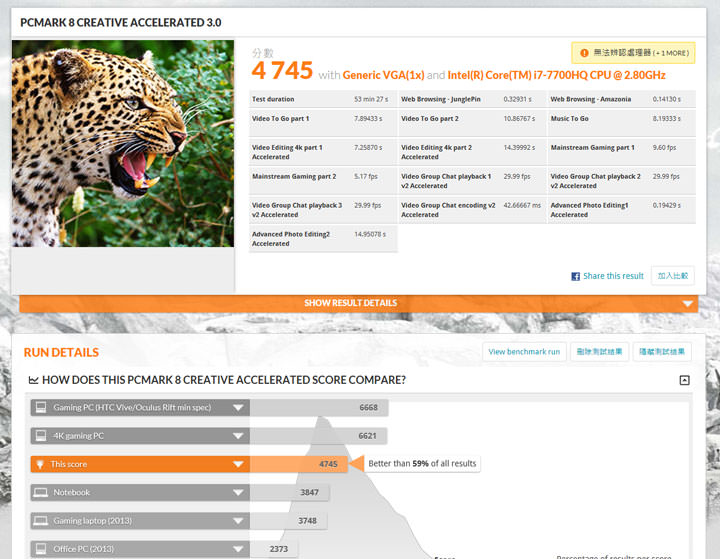Click the 加入比較 (add to compare) button
720x559 pixels.
point(672,275)
